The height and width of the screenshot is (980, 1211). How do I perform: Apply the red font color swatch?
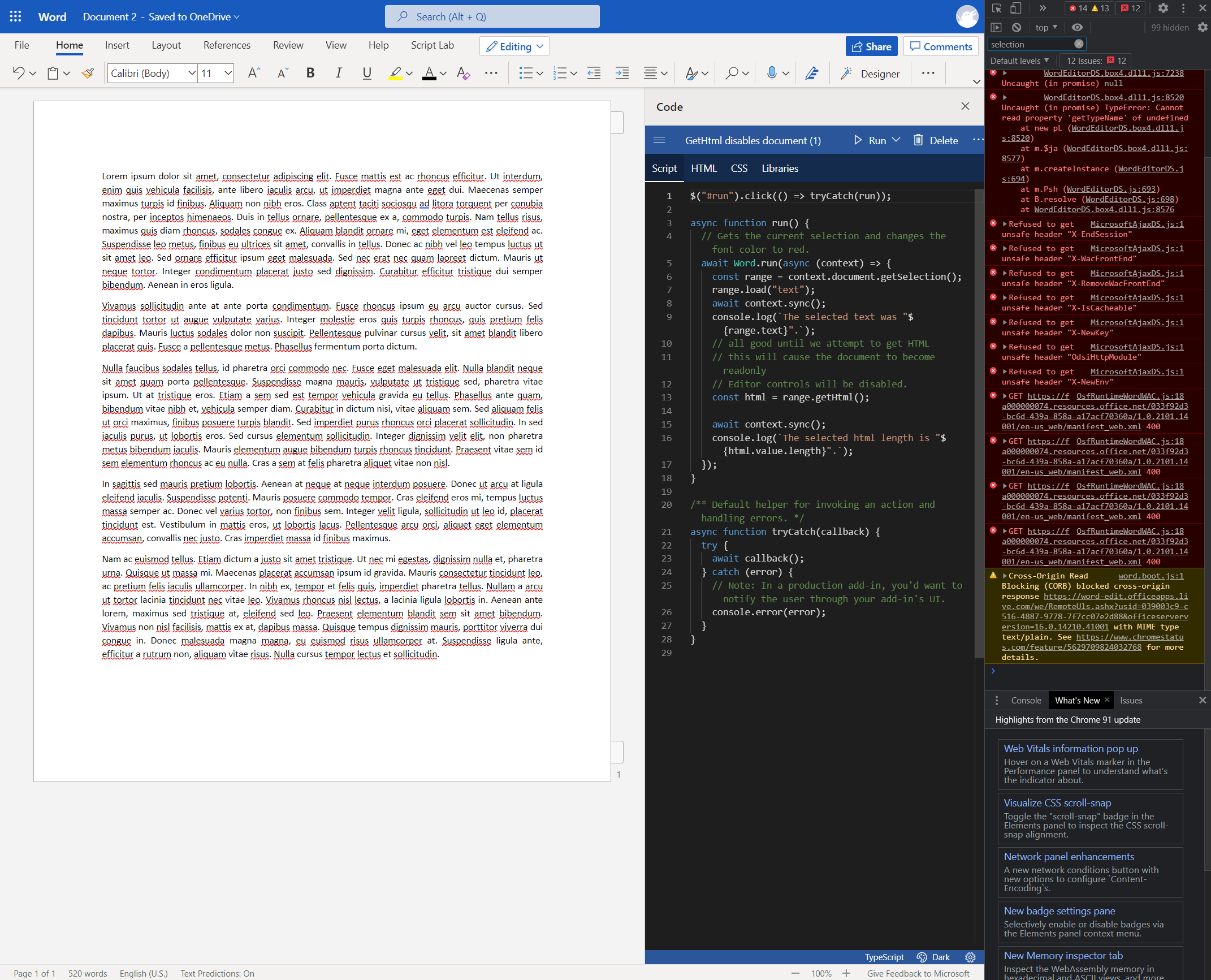click(x=430, y=73)
